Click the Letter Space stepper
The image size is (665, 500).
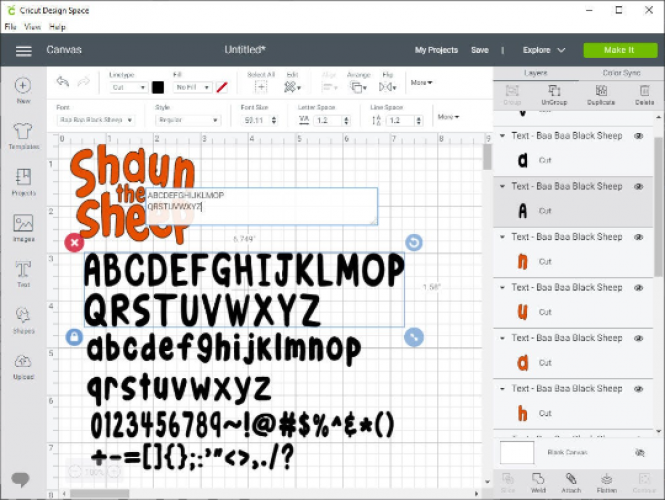pos(346,120)
